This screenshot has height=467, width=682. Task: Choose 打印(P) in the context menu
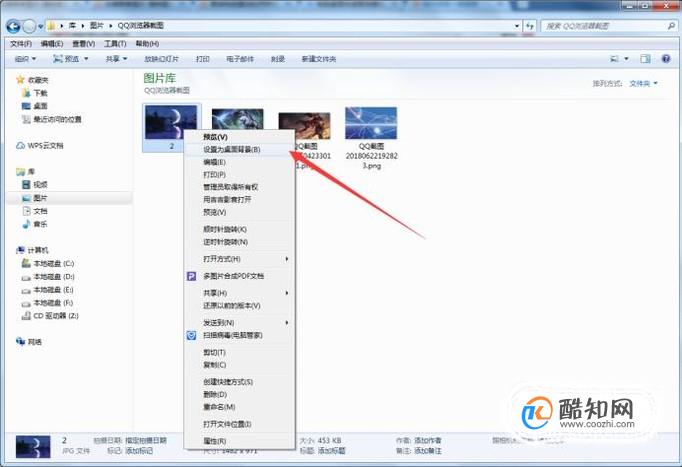240,174
